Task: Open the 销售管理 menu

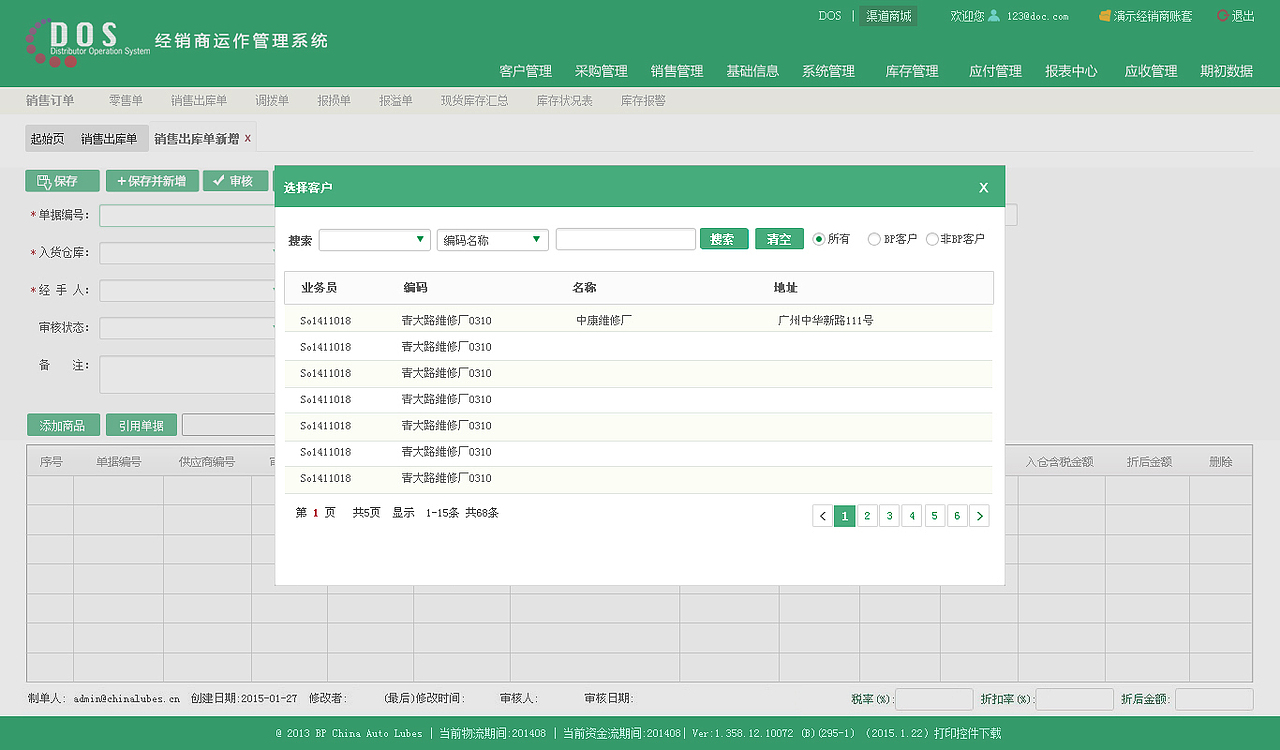Action: [x=677, y=71]
